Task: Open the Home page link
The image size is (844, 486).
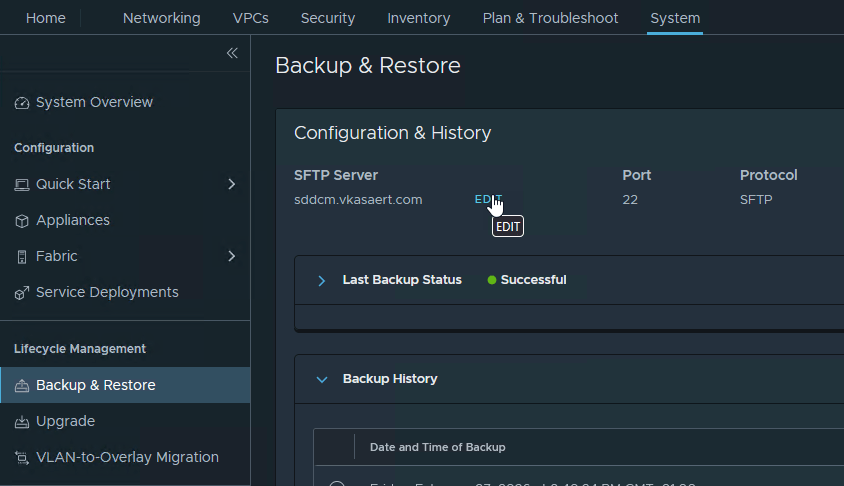Action: pyautogui.click(x=45, y=18)
